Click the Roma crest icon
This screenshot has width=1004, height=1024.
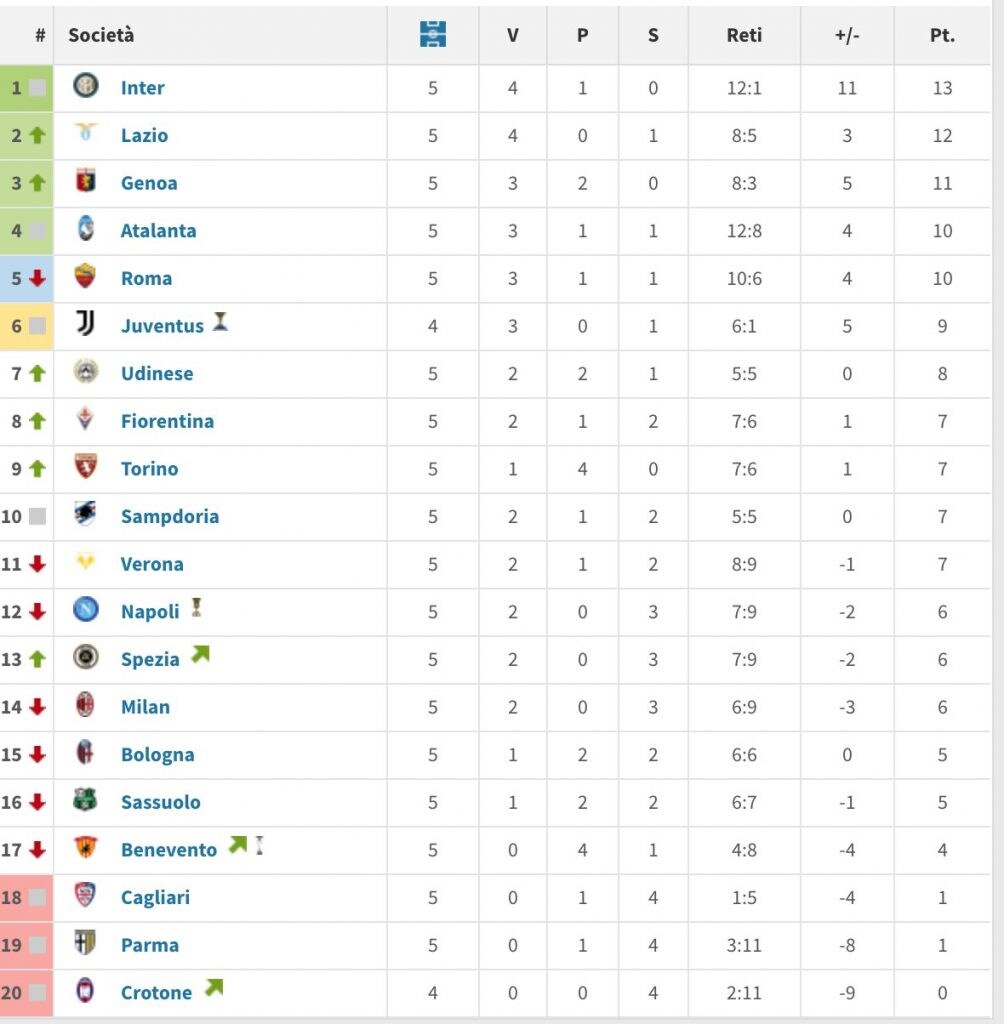[86, 276]
